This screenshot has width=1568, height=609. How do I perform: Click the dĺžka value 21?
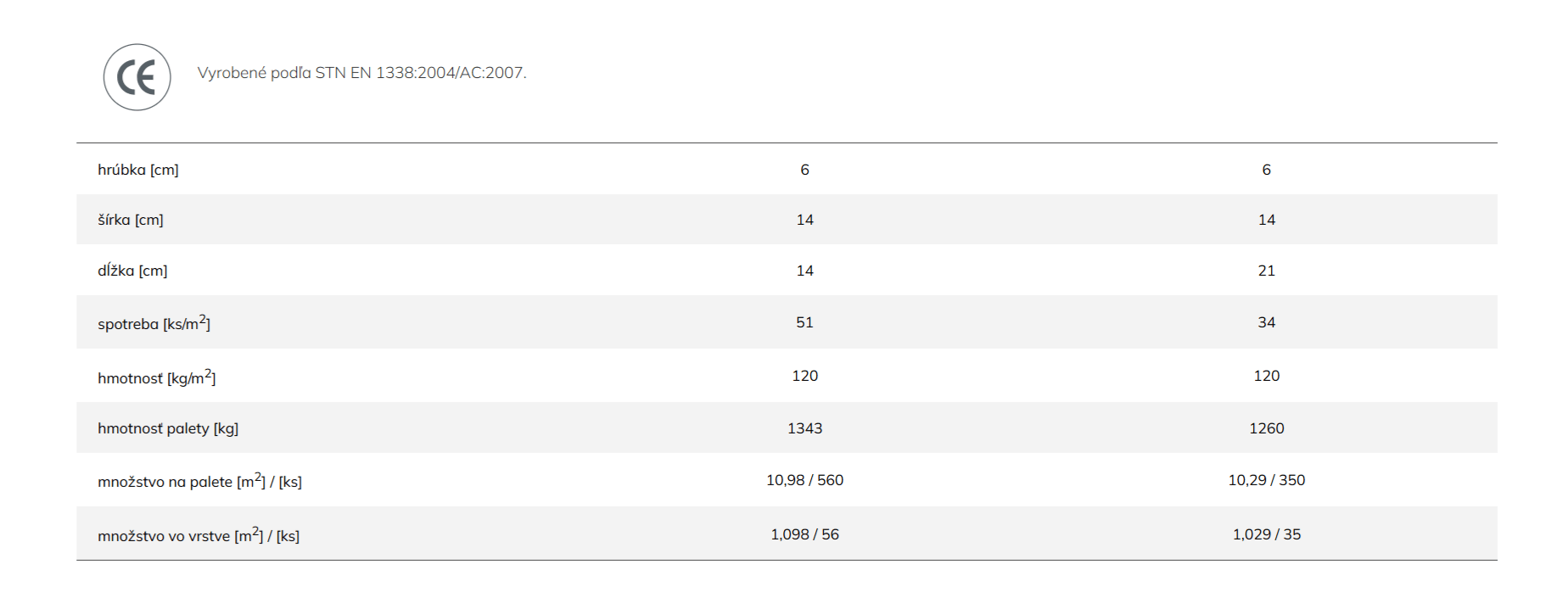1267,271
